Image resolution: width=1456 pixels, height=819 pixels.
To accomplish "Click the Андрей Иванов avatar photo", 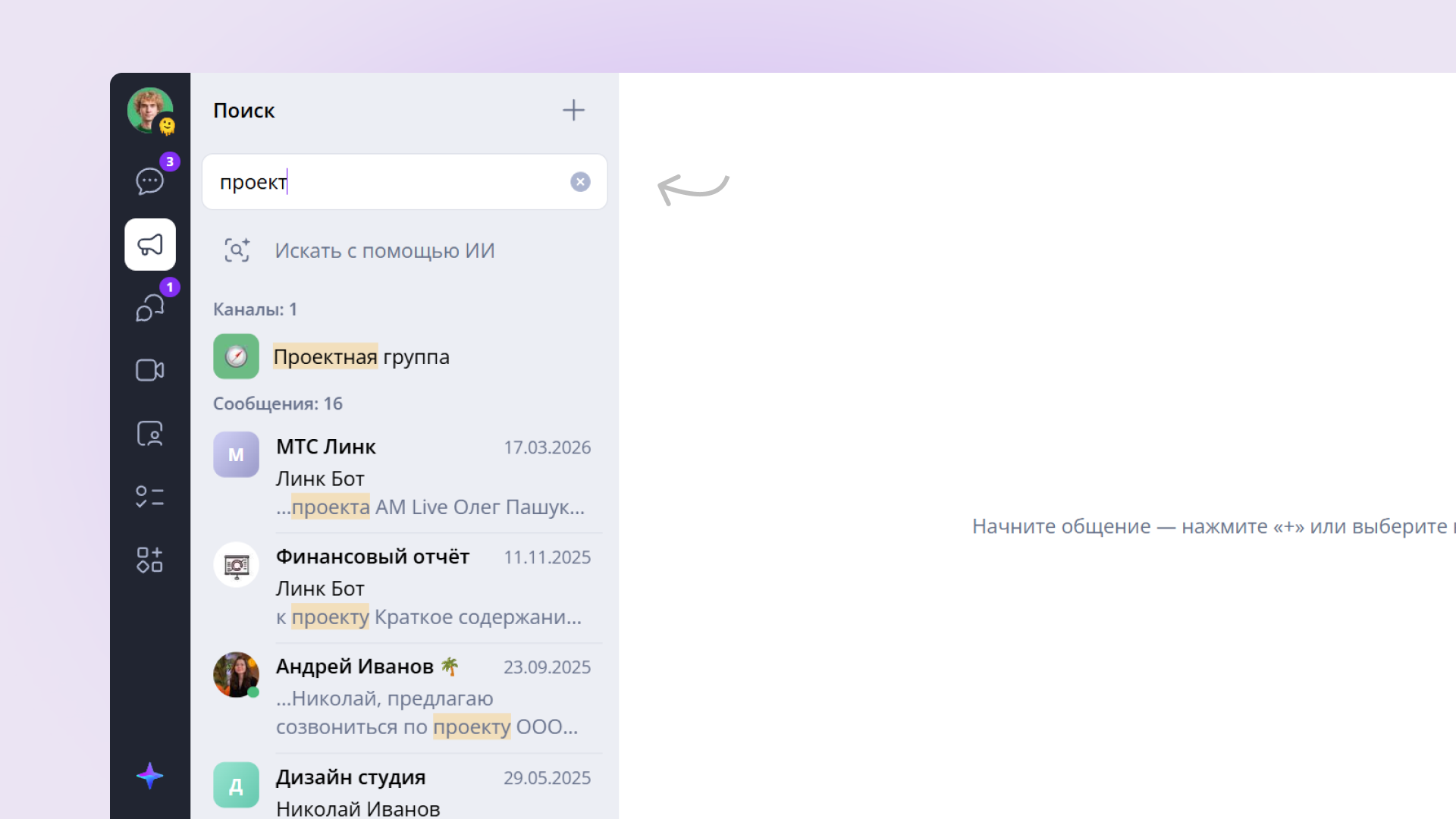I will point(236,674).
